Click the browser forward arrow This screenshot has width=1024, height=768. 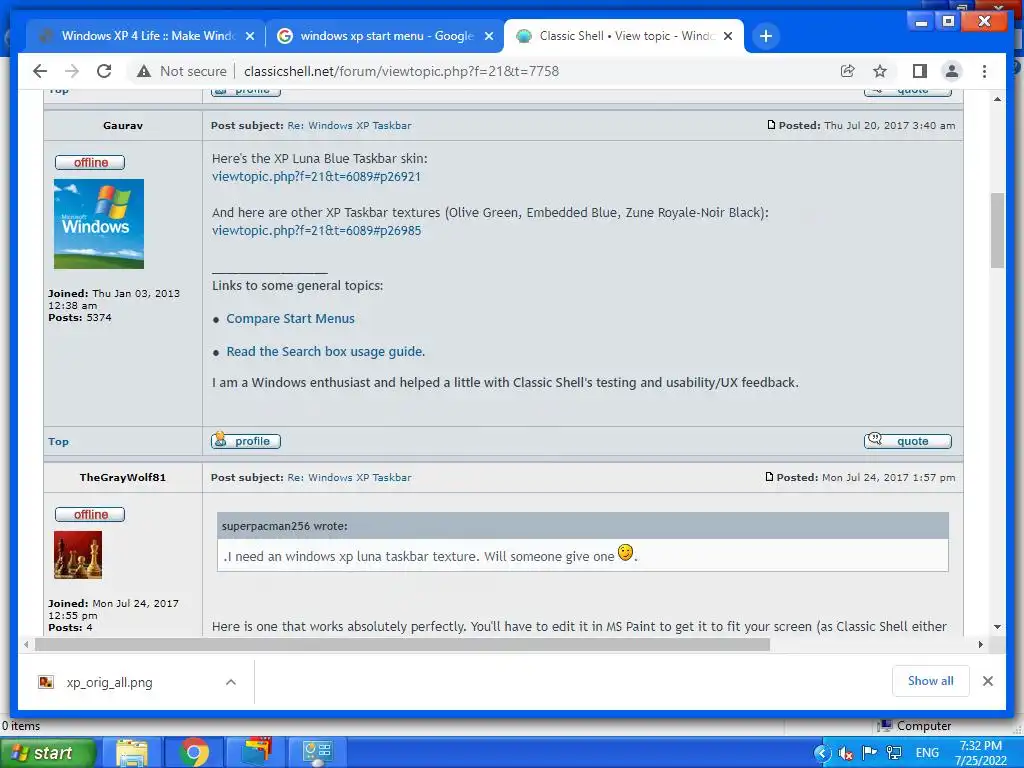pos(72,71)
